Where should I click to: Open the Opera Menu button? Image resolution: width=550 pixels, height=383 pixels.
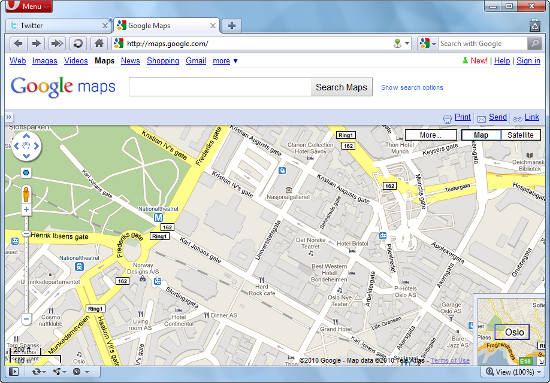point(29,6)
